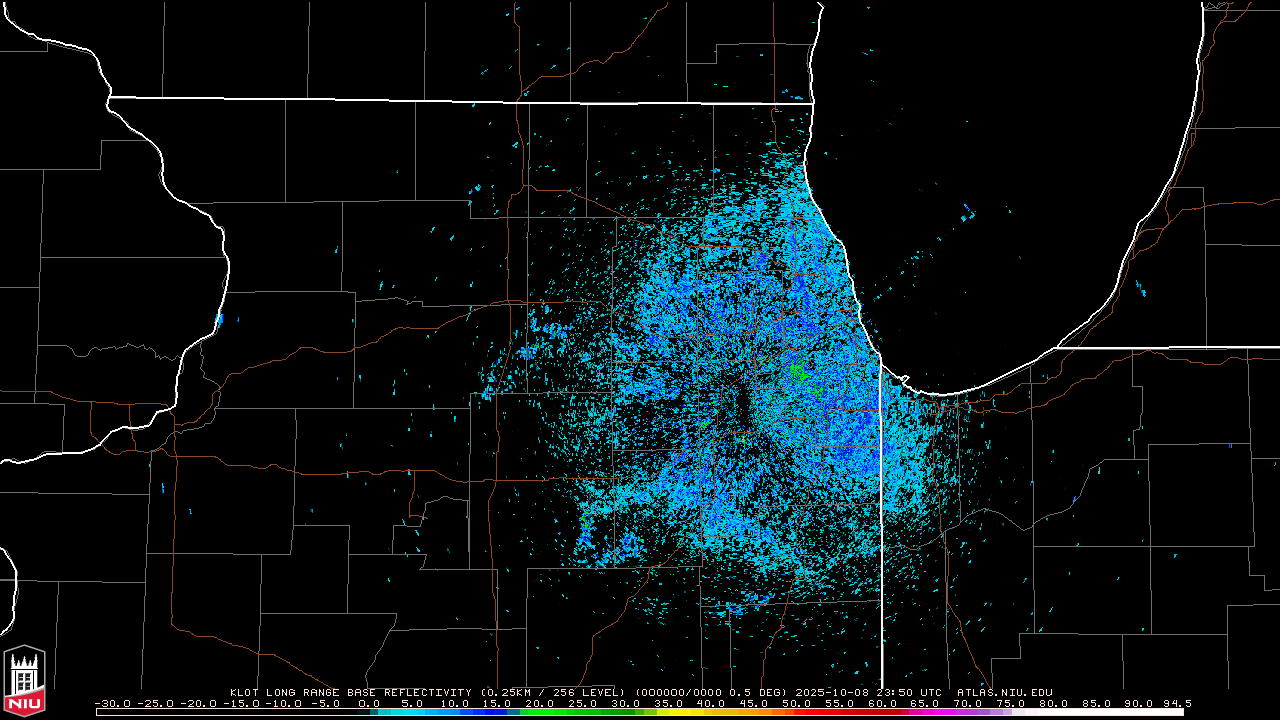The width and height of the screenshot is (1280, 720).
Task: Click the NIU logo in bottom-left corner
Action: click(24, 680)
